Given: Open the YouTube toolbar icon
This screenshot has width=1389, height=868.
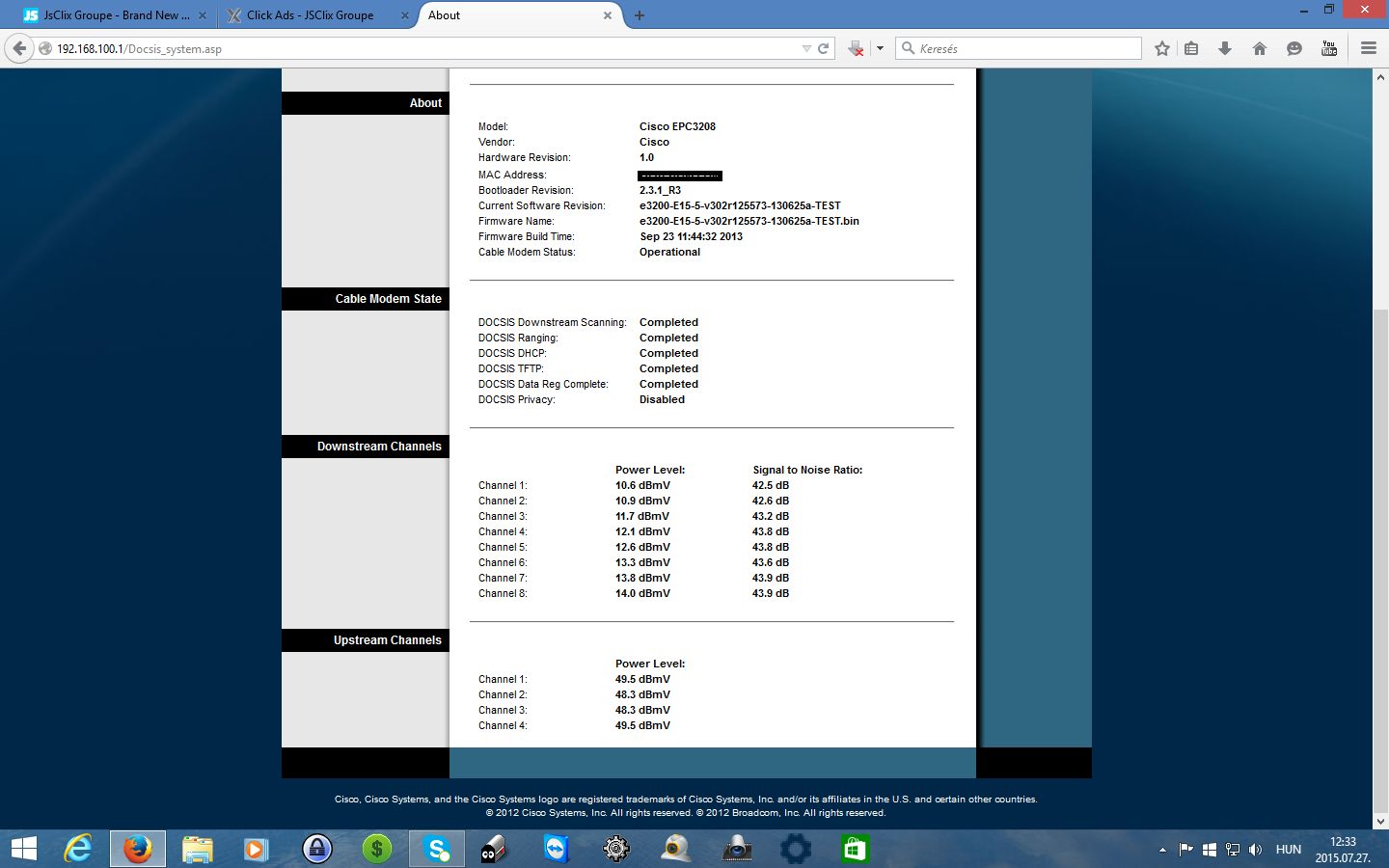Looking at the screenshot, I should 1329,48.
